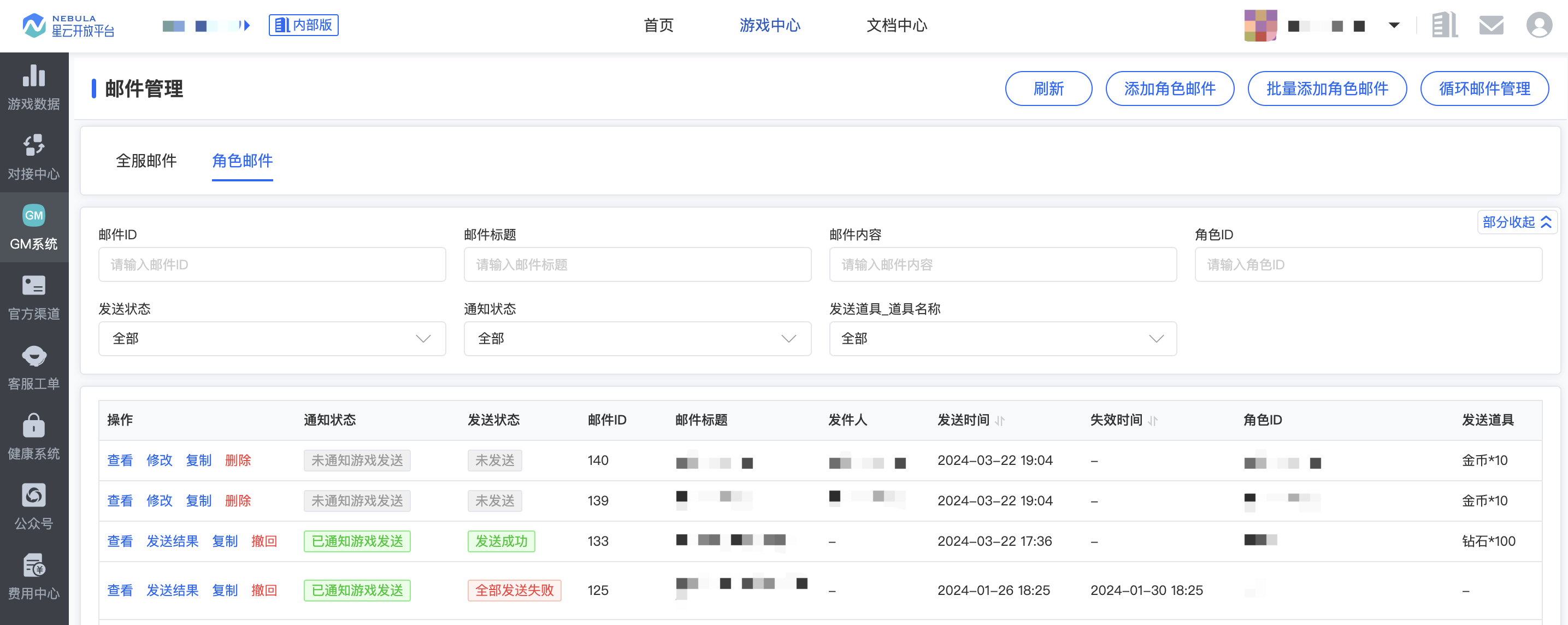Click 删除 for mail 139
1568x625 pixels.
coord(238,501)
